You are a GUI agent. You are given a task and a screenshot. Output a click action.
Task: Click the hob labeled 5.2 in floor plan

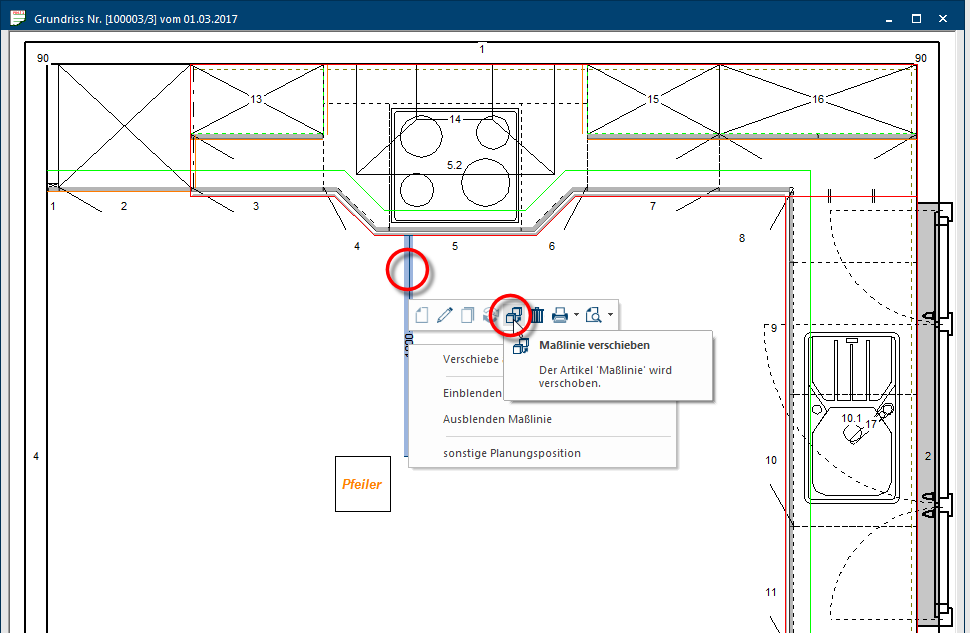455,165
